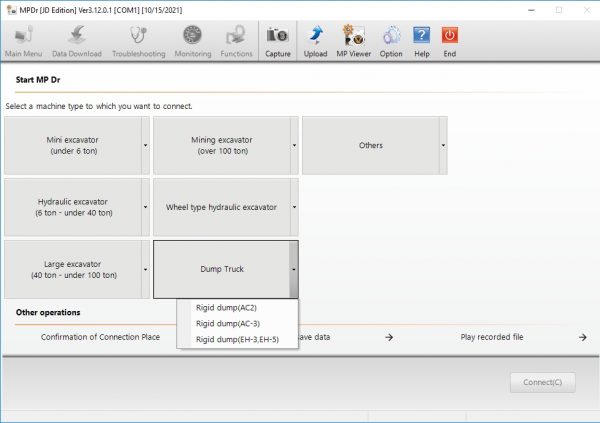Expand the Mining excavator dropdown arrow

294,145
